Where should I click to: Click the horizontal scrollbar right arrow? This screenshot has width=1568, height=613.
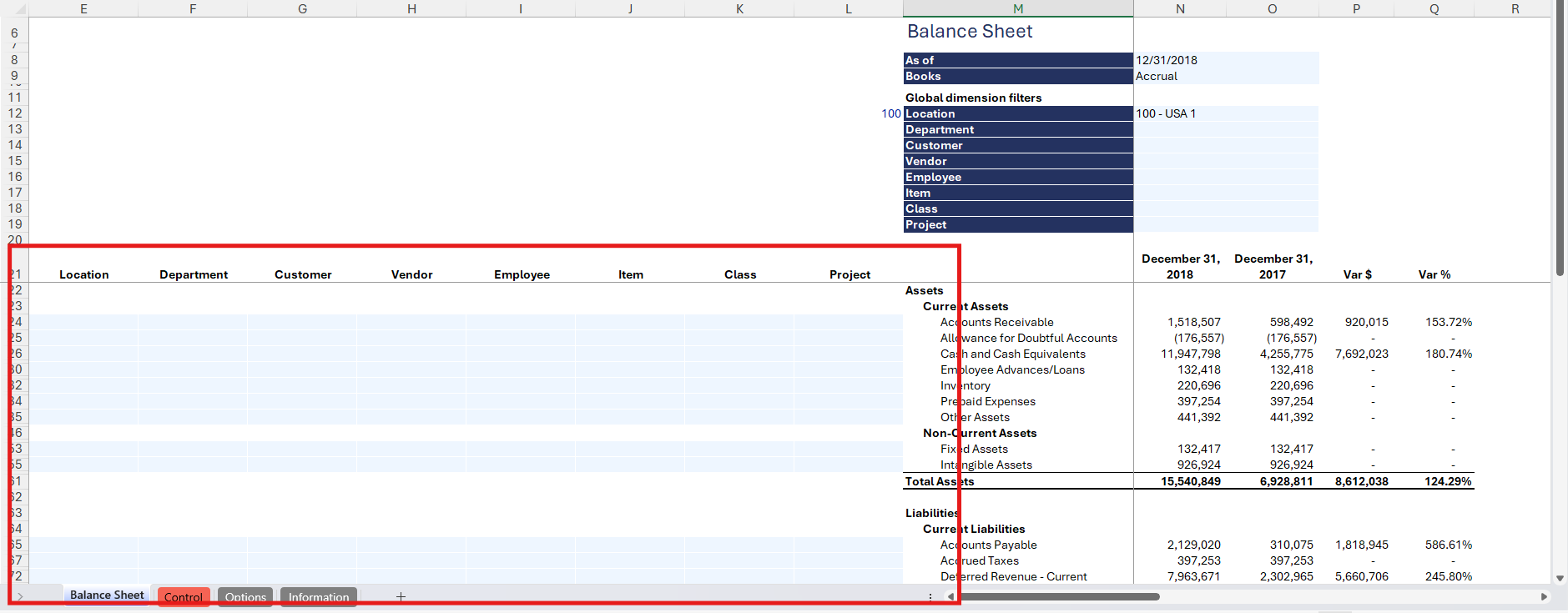(1544, 596)
